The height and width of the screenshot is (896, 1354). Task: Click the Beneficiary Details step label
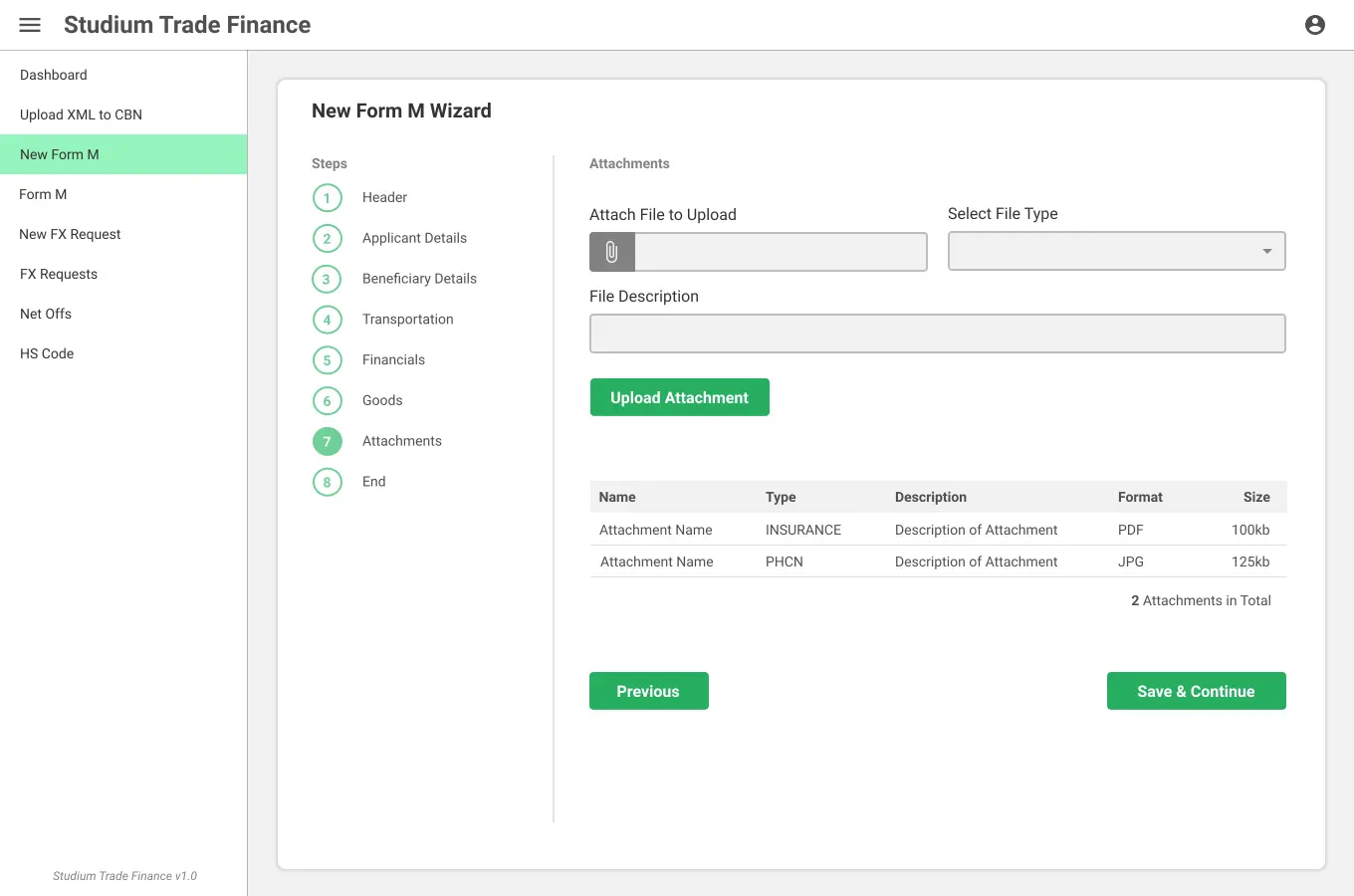click(419, 279)
